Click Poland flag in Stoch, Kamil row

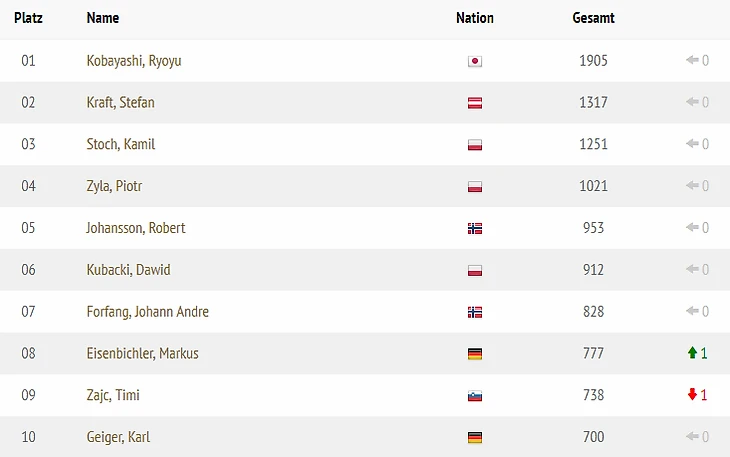[x=475, y=145]
